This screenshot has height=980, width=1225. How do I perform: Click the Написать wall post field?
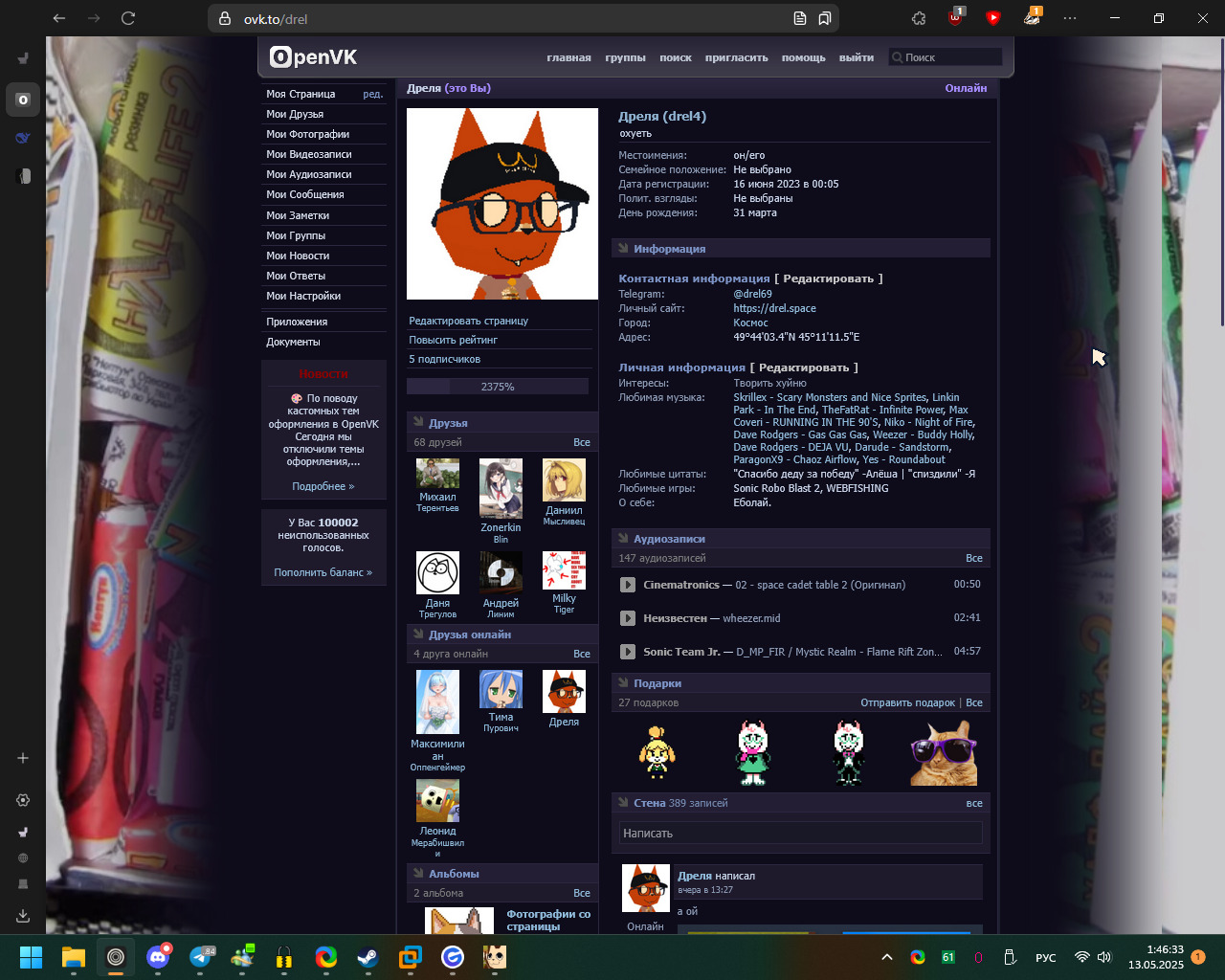click(x=800, y=833)
